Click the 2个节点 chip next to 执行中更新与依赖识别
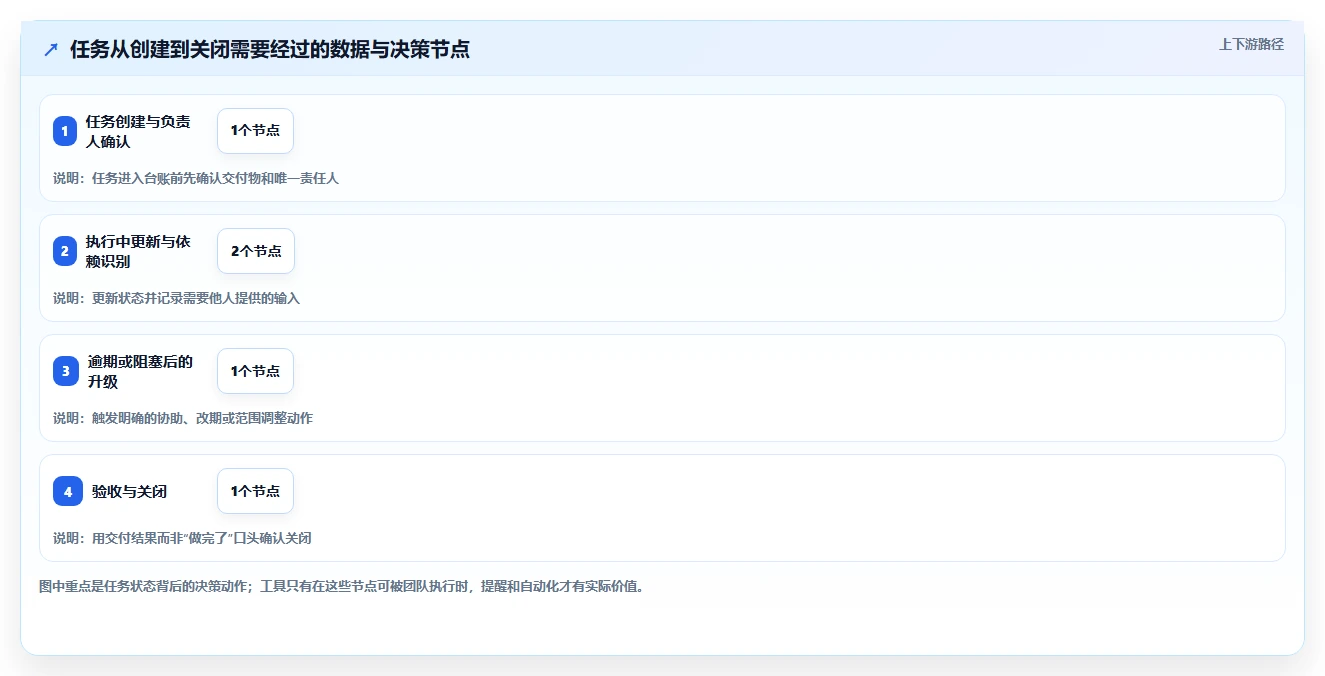The image size is (1325, 676). (256, 251)
